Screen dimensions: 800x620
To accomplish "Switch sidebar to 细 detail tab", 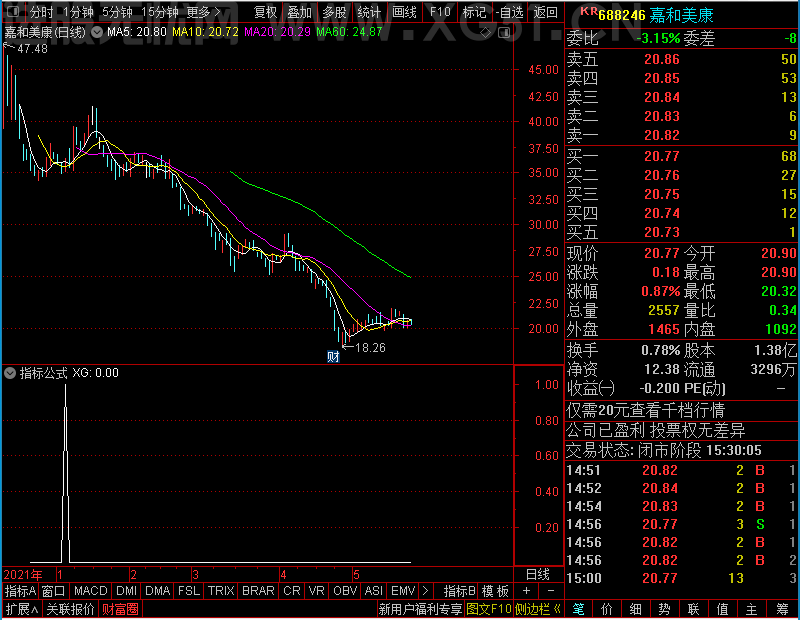I will [635, 609].
